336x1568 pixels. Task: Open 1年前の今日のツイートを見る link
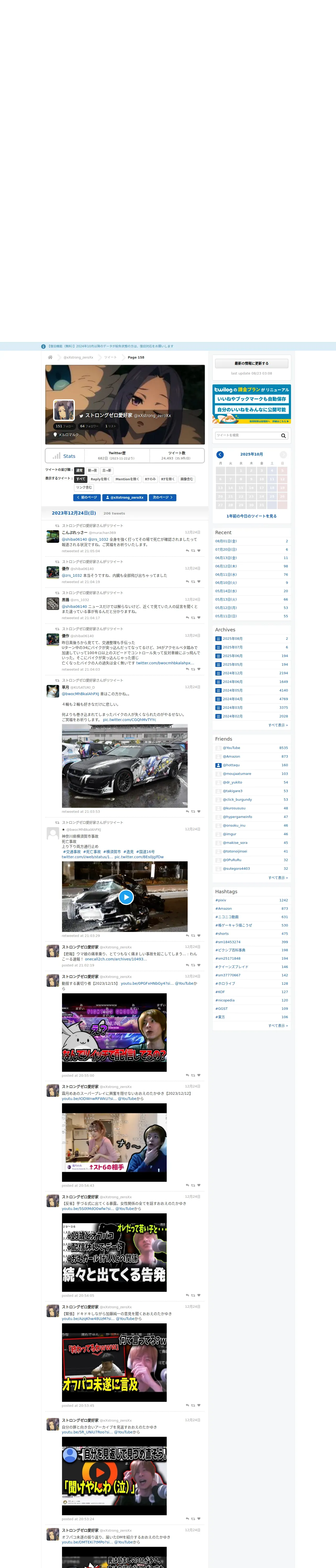[x=251, y=516]
